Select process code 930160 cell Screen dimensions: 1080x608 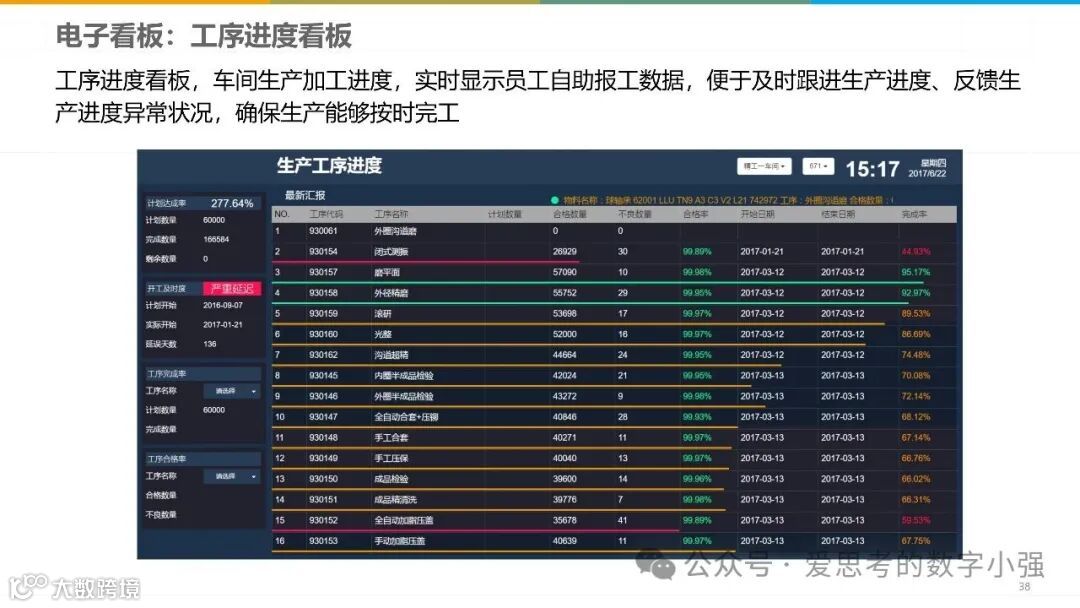coord(323,335)
